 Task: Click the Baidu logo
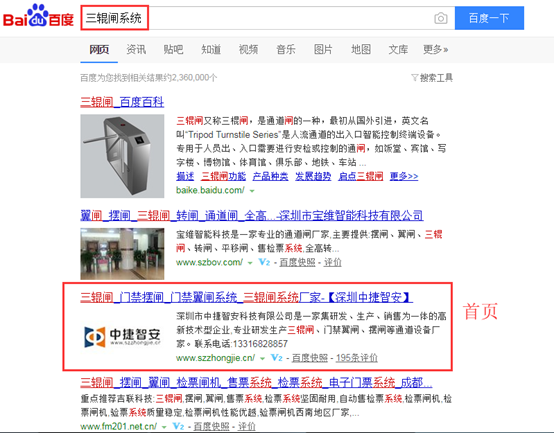pos(39,16)
